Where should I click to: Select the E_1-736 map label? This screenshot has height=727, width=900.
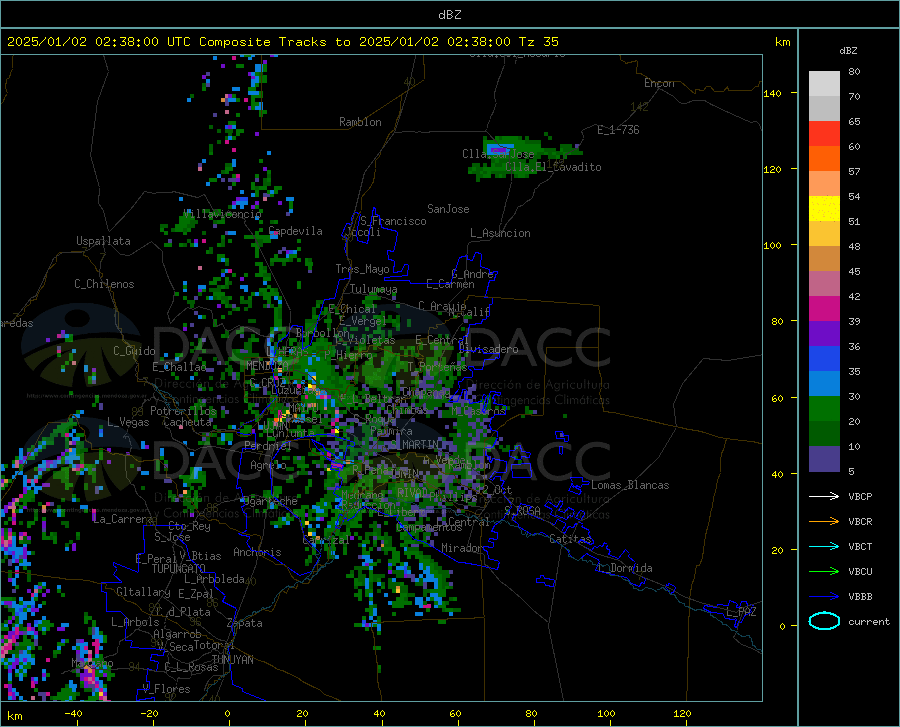[618, 130]
